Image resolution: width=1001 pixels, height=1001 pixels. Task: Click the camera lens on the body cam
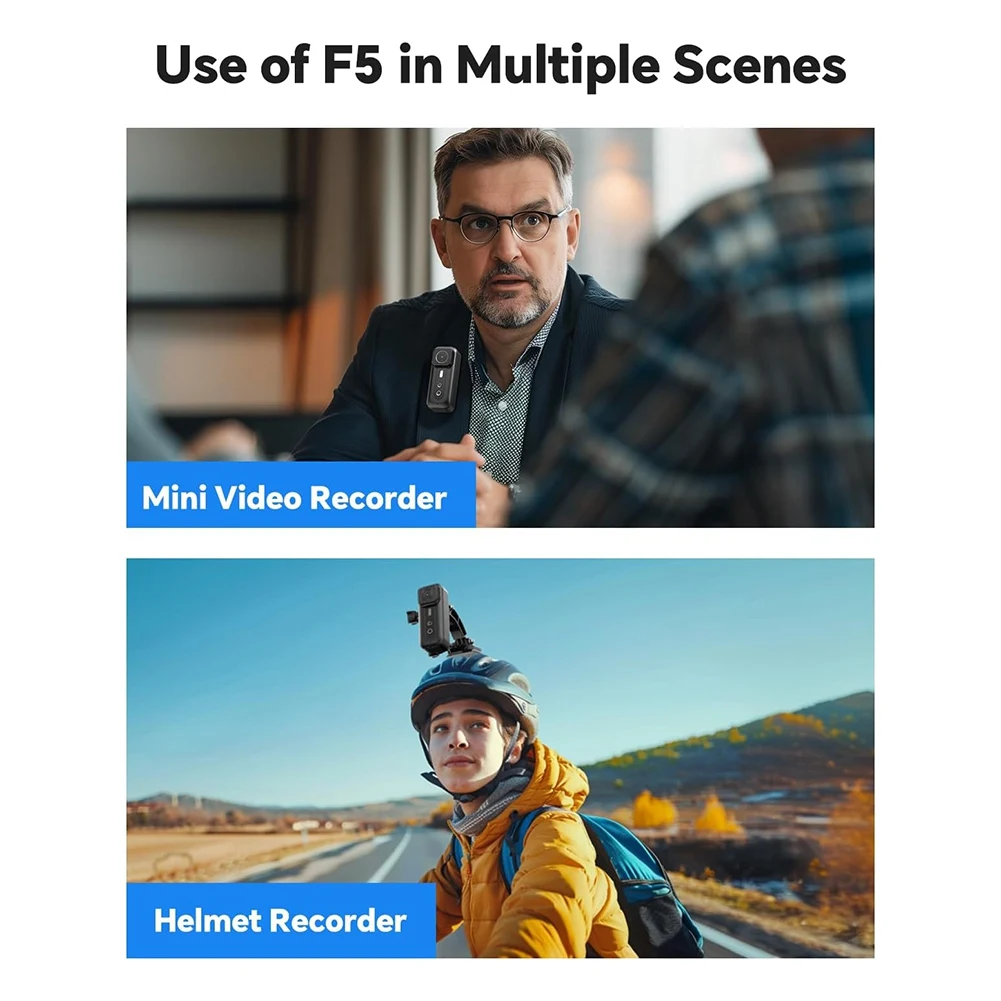(x=441, y=358)
